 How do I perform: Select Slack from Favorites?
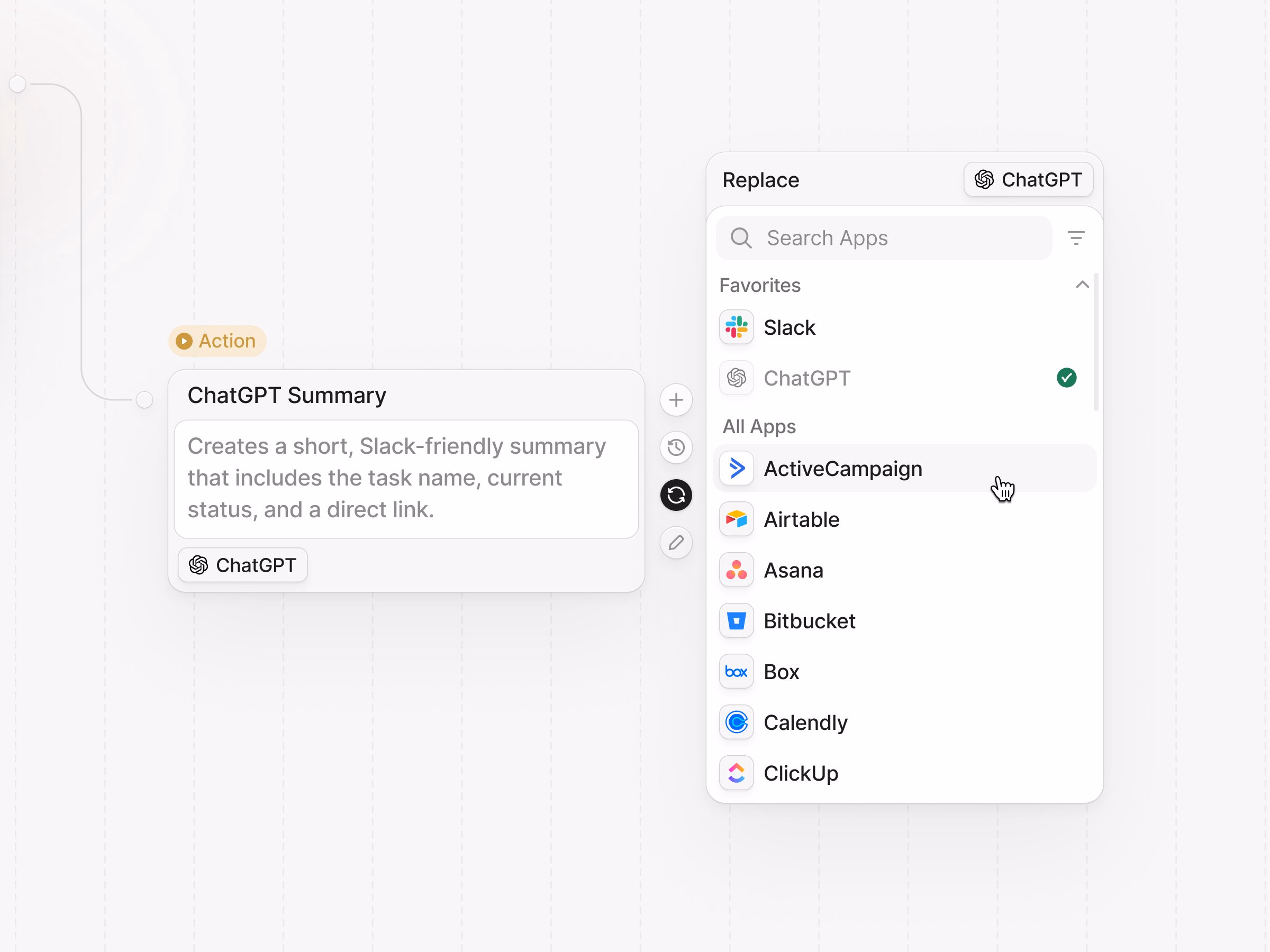click(x=904, y=328)
